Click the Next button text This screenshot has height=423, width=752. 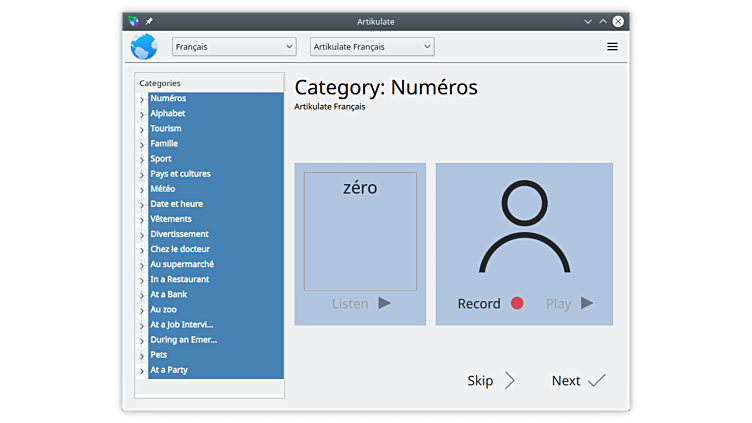point(566,381)
